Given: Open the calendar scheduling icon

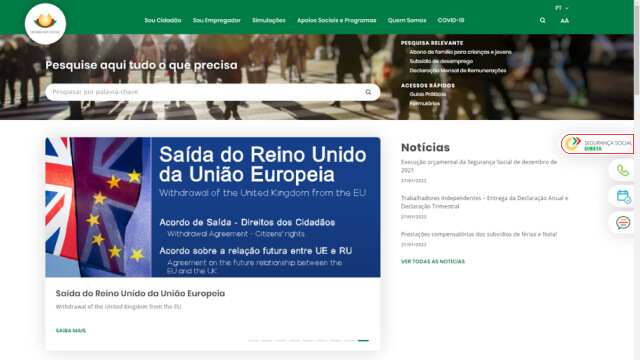Looking at the screenshot, I should (x=623, y=196).
